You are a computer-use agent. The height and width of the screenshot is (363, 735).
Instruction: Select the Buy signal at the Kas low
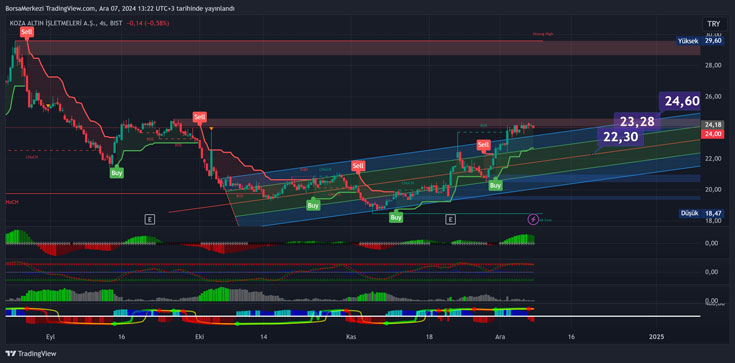tap(397, 217)
